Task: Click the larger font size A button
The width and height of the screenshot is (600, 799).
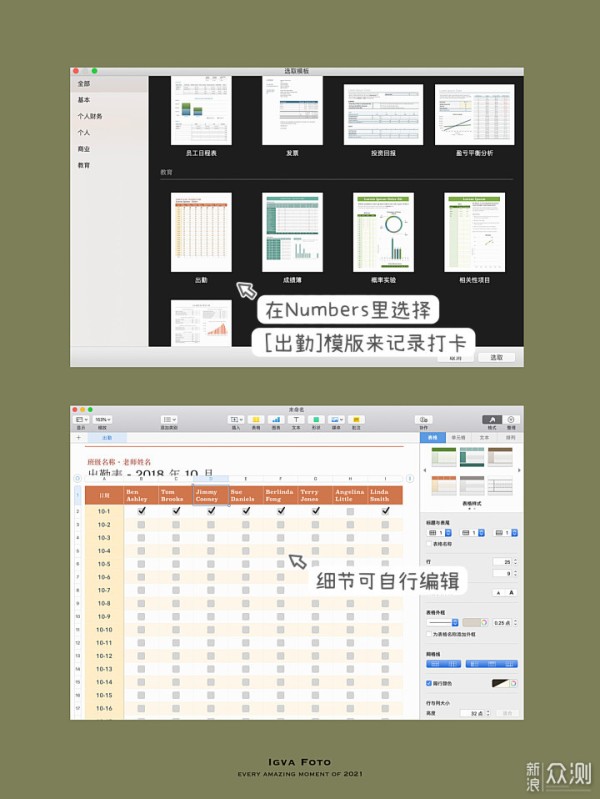Action: point(511,593)
